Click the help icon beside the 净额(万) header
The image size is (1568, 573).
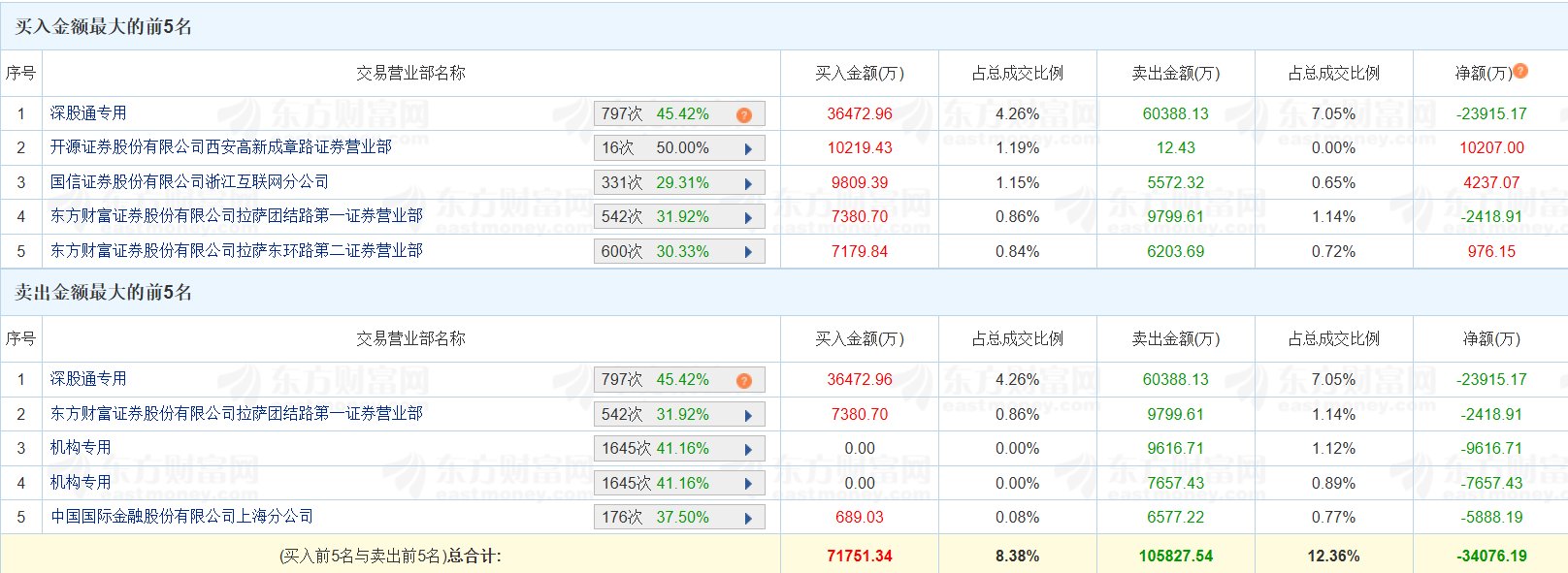pyautogui.click(x=1520, y=71)
